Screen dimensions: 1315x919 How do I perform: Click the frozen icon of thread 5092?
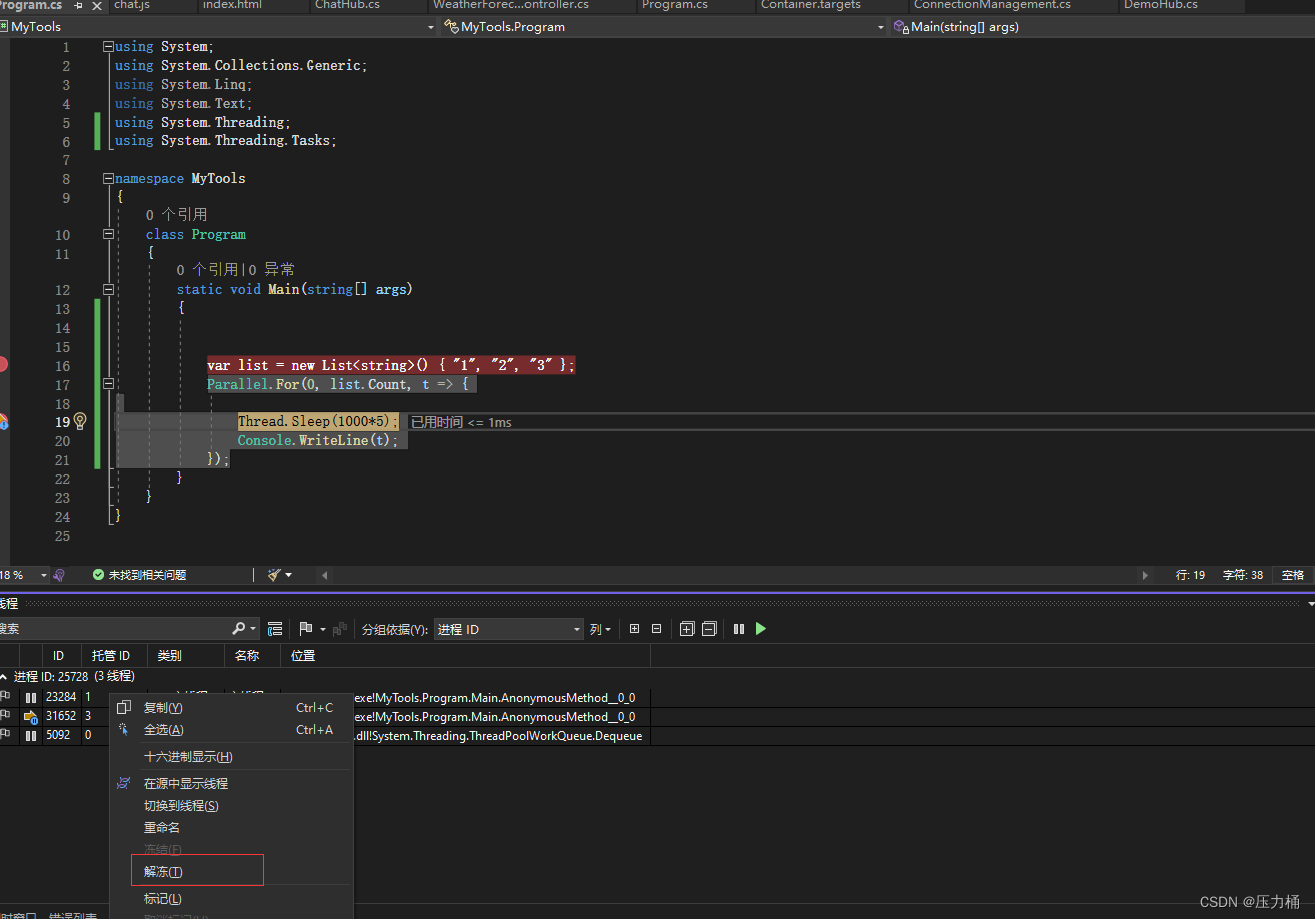[31, 735]
